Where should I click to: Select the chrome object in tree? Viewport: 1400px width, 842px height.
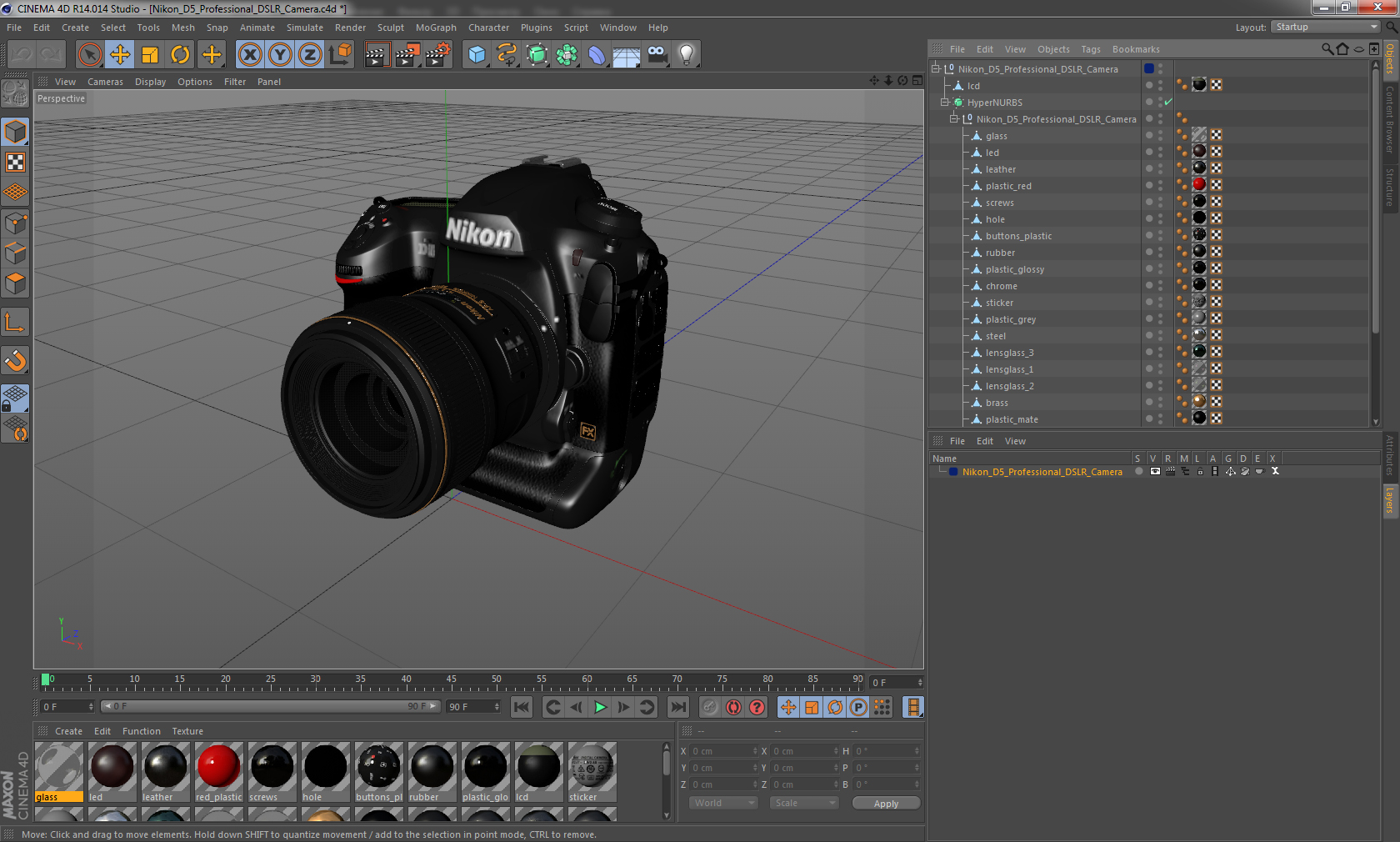[x=1001, y=286]
